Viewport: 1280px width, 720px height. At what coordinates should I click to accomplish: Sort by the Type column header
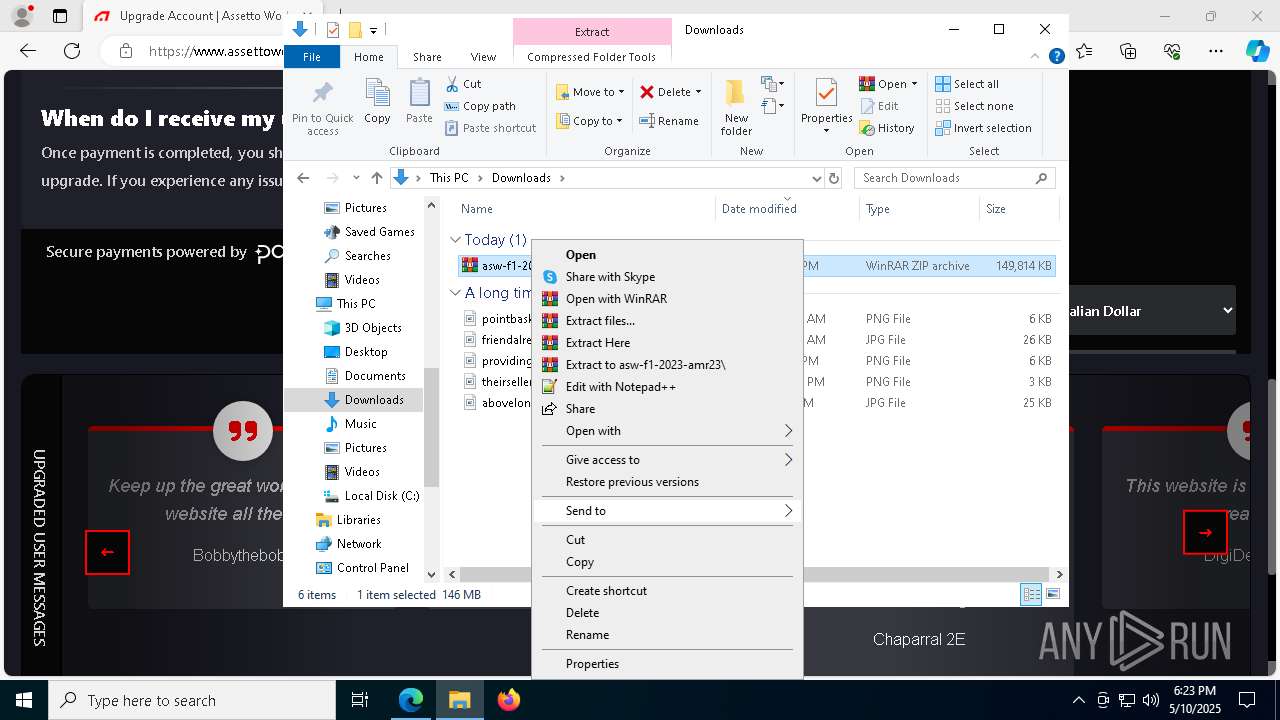coord(919,209)
